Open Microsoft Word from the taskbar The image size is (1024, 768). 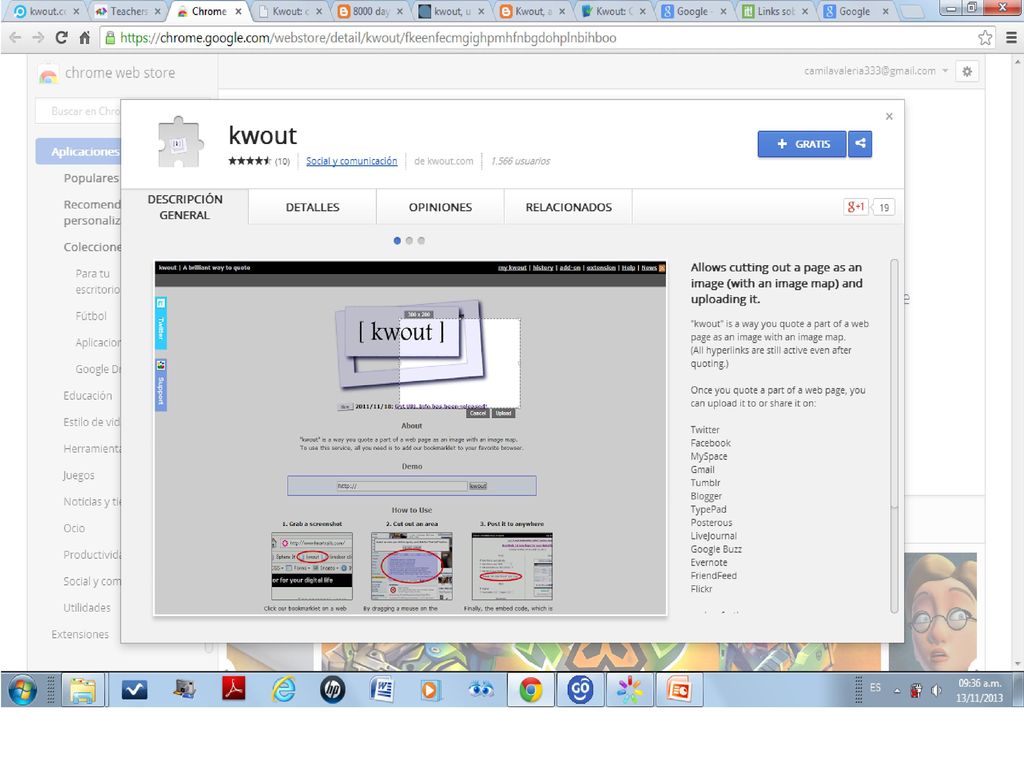coord(382,690)
